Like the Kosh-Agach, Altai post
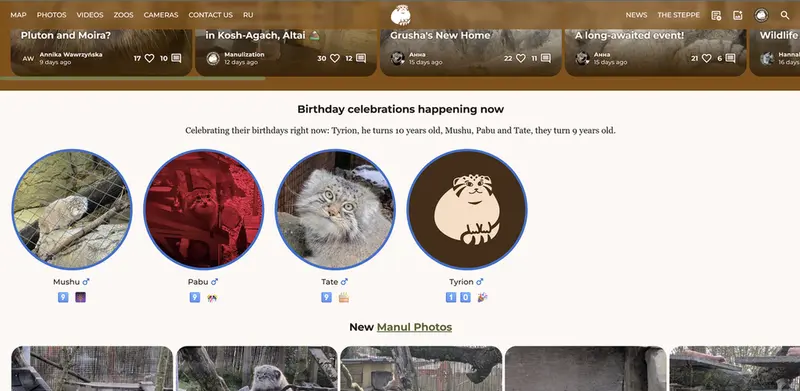Image resolution: width=800 pixels, height=391 pixels. click(334, 58)
